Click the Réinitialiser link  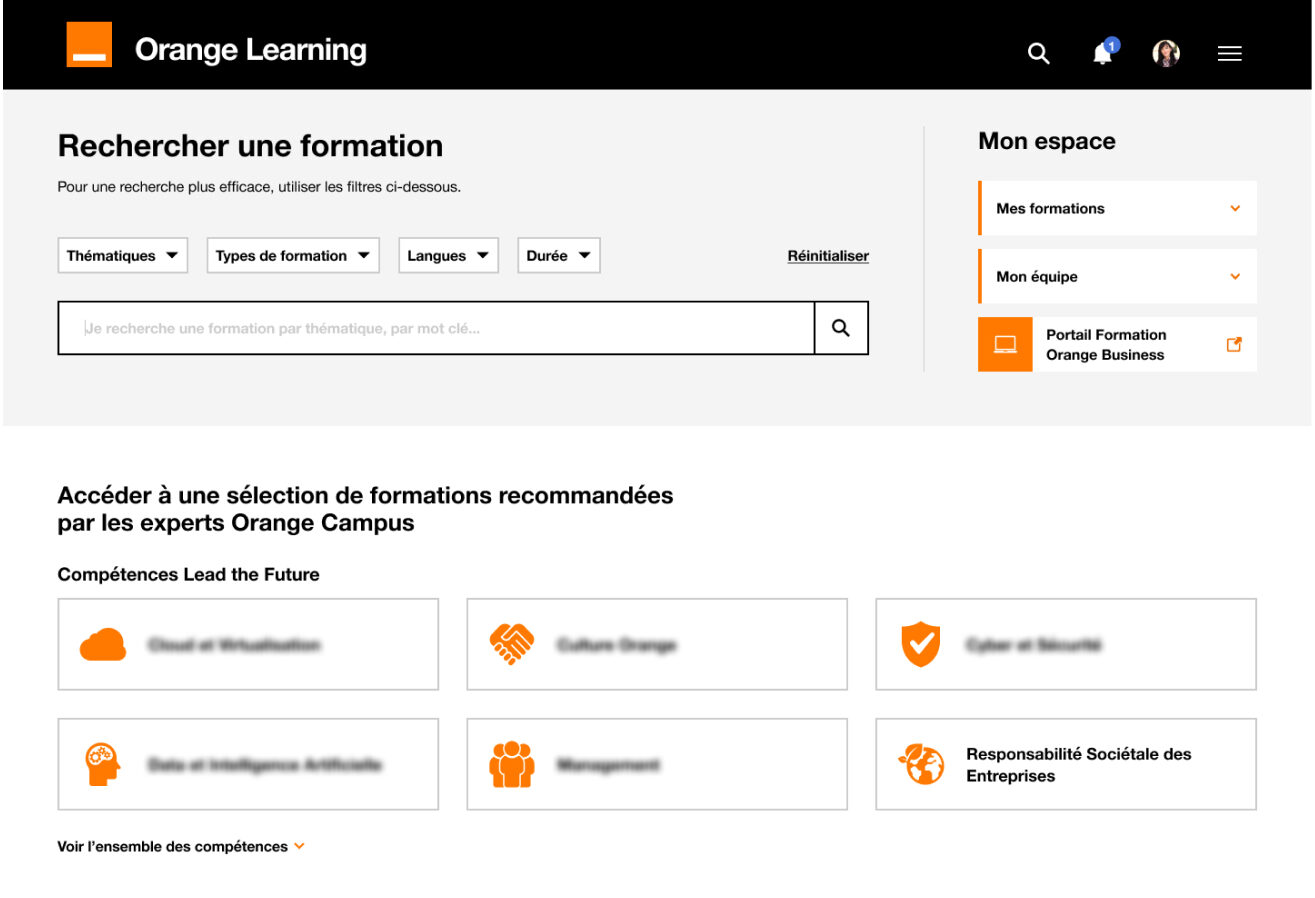[828, 256]
